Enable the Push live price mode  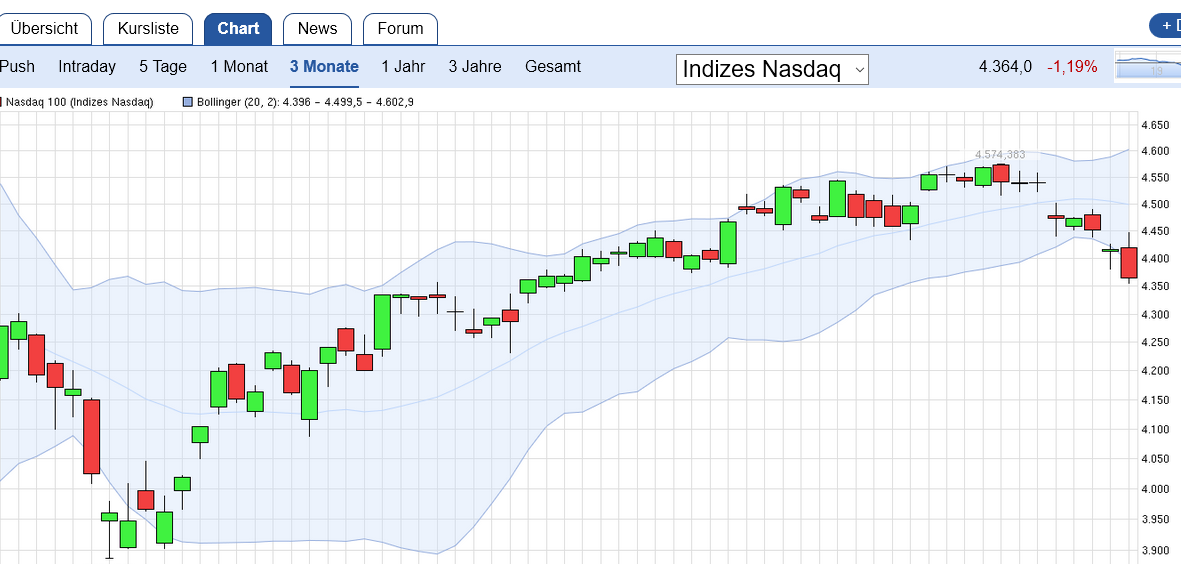point(17,67)
